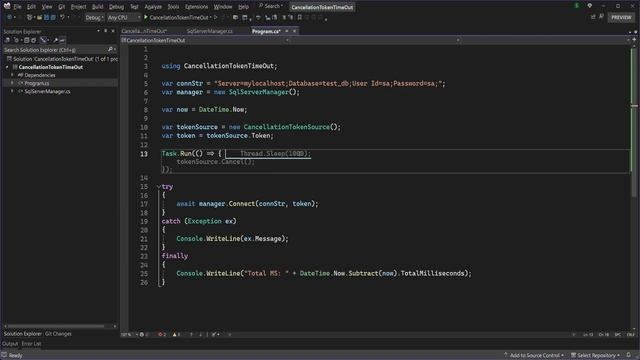Click the Search box in title bar
The height and width of the screenshot is (360, 640).
pyautogui.click(x=271, y=6)
